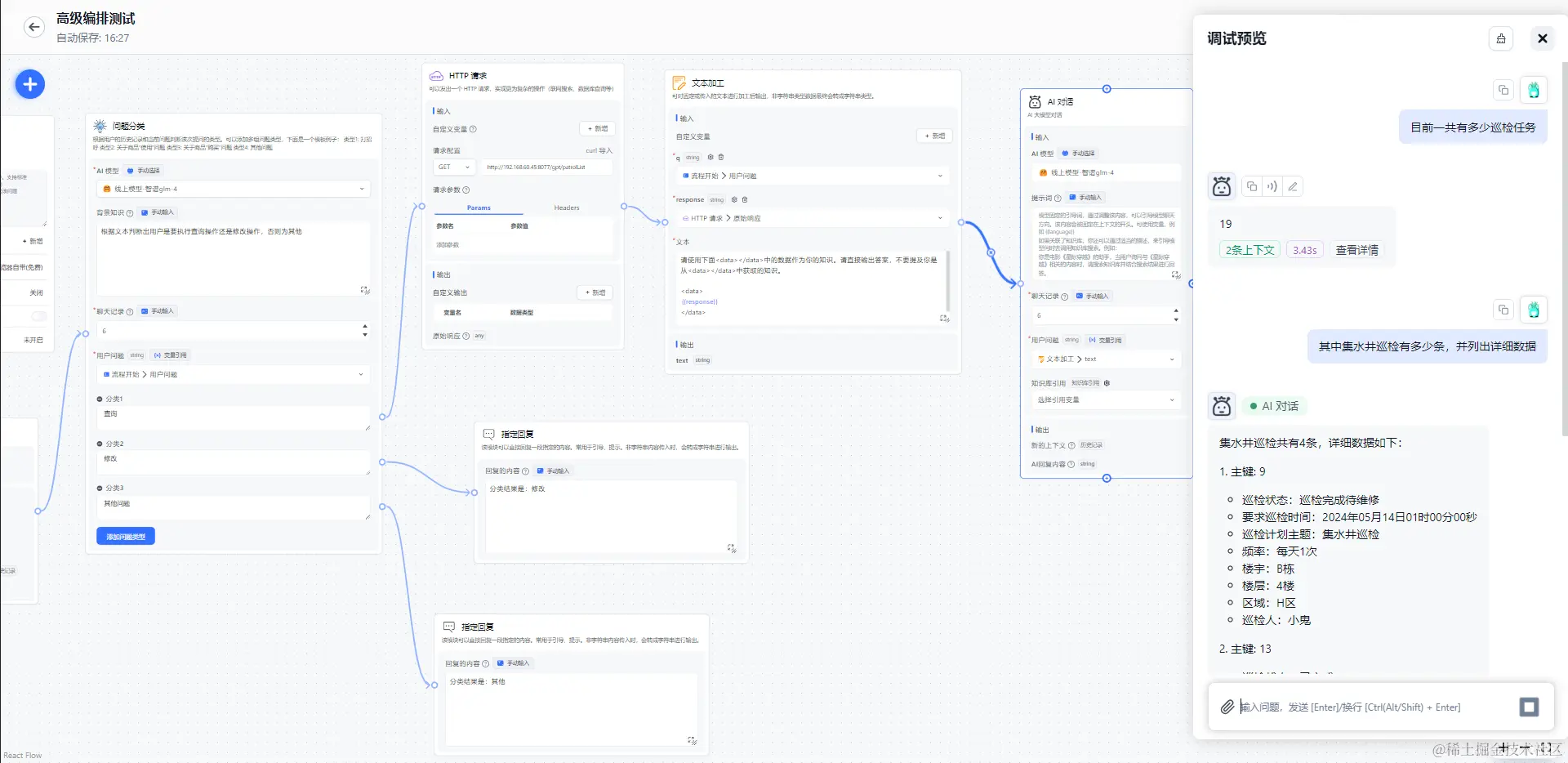Click 手动选择 toggle in 问题分类 AI 模型
The width and height of the screenshot is (1568, 763).
click(x=144, y=171)
